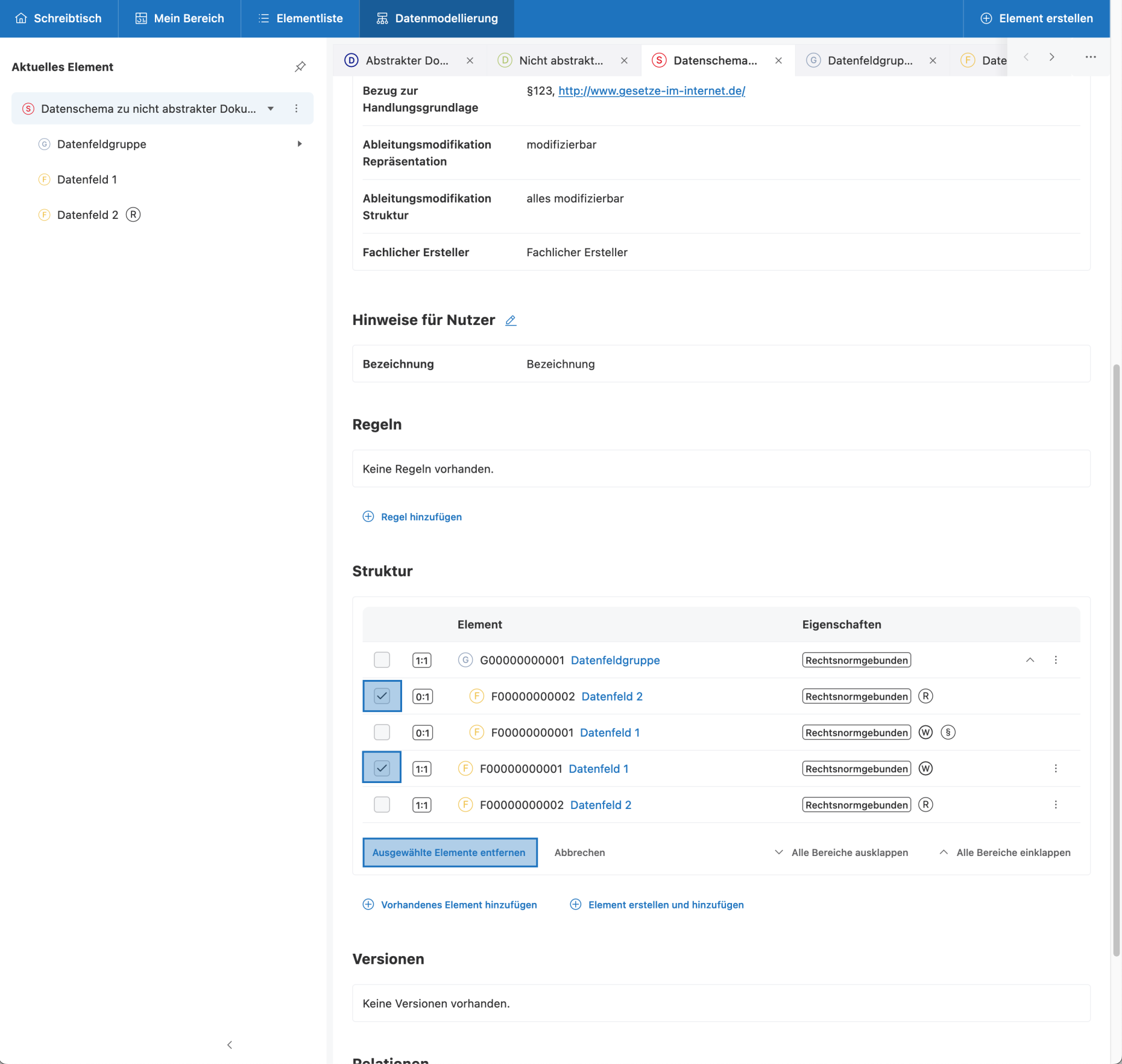The height and width of the screenshot is (1064, 1122).
Task: Expand Datenfeldgruppe in the sidebar tree
Action: [x=299, y=144]
